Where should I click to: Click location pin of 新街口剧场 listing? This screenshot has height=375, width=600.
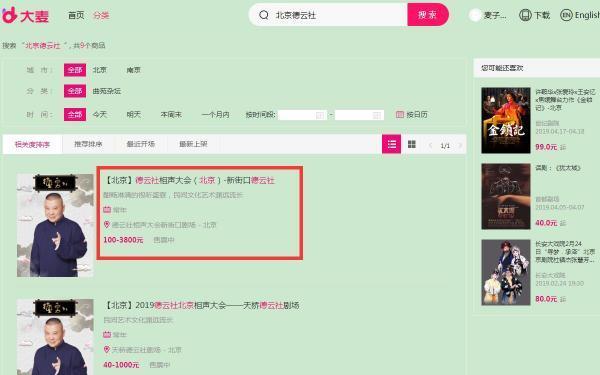107,225
